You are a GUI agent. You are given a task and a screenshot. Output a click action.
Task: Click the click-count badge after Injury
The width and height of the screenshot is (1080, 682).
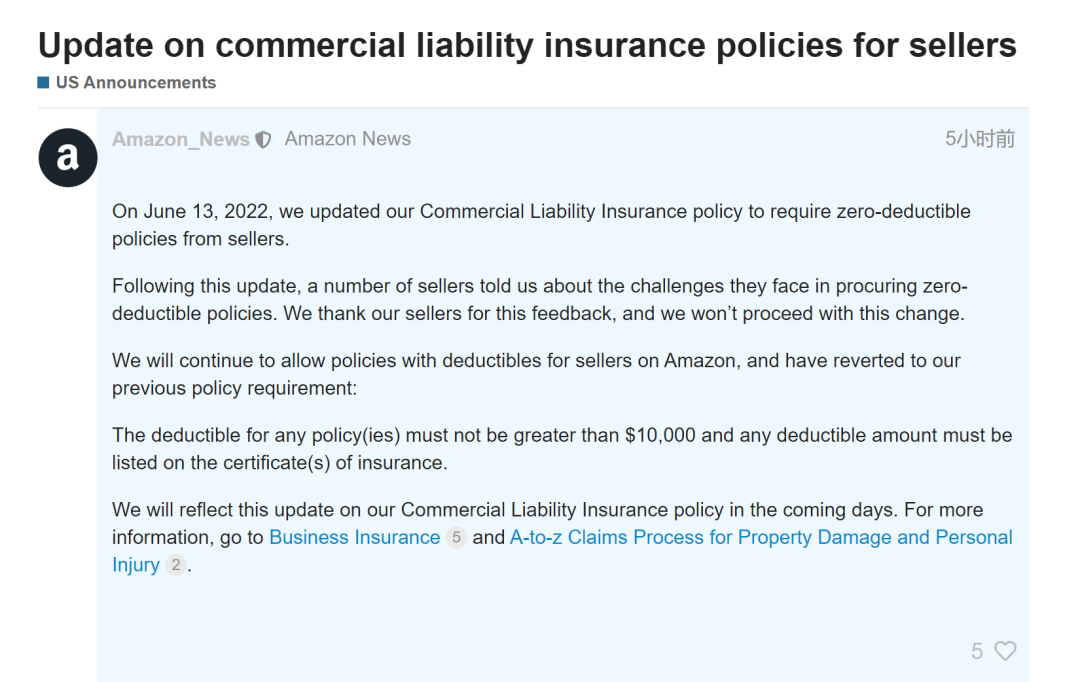[176, 565]
